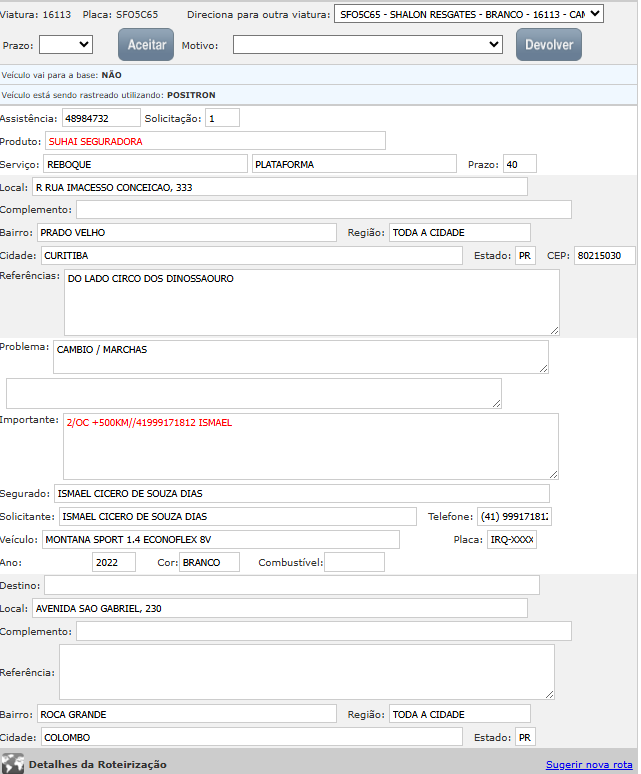Click the CEP field showing 80215030
The image size is (641, 774).
click(x=604, y=256)
